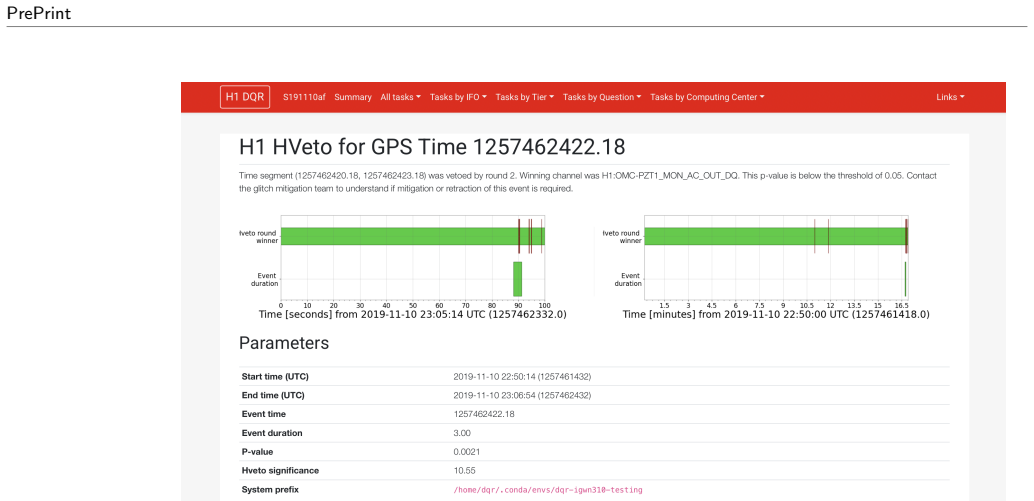
Task: Expand the All tasks dropdown
Action: (x=400, y=97)
